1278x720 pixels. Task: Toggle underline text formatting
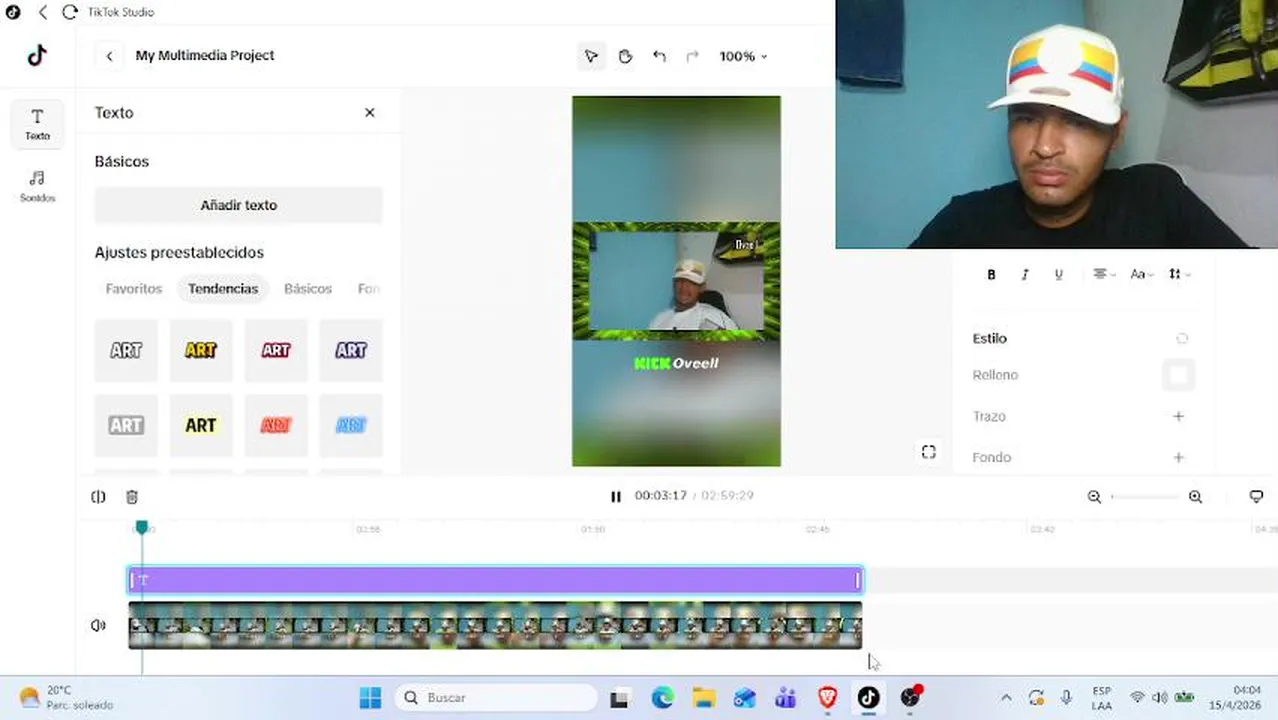(1058, 274)
